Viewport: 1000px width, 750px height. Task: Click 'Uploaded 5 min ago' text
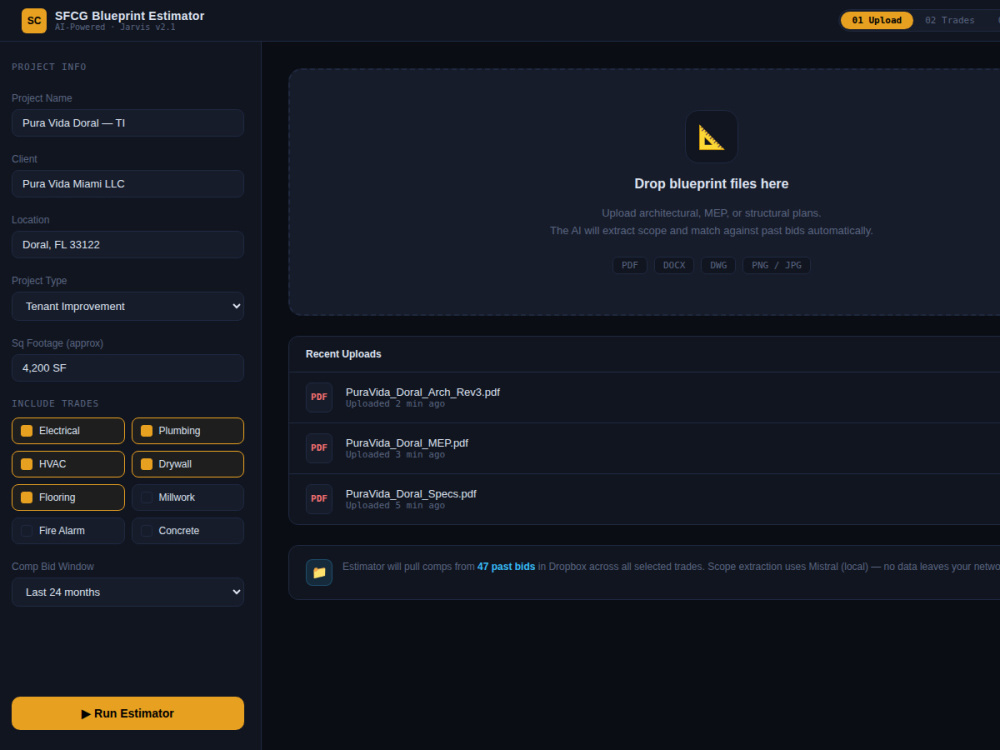tap(395, 506)
